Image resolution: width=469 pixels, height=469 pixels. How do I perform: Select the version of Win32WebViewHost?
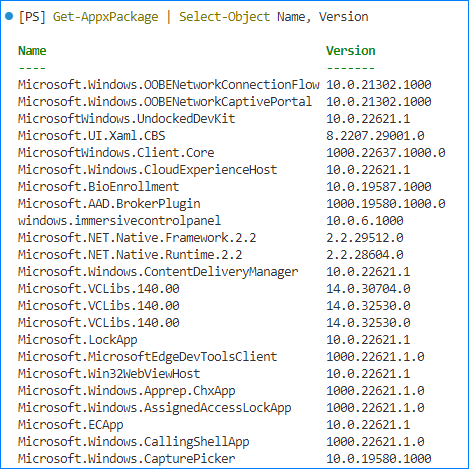pos(368,374)
